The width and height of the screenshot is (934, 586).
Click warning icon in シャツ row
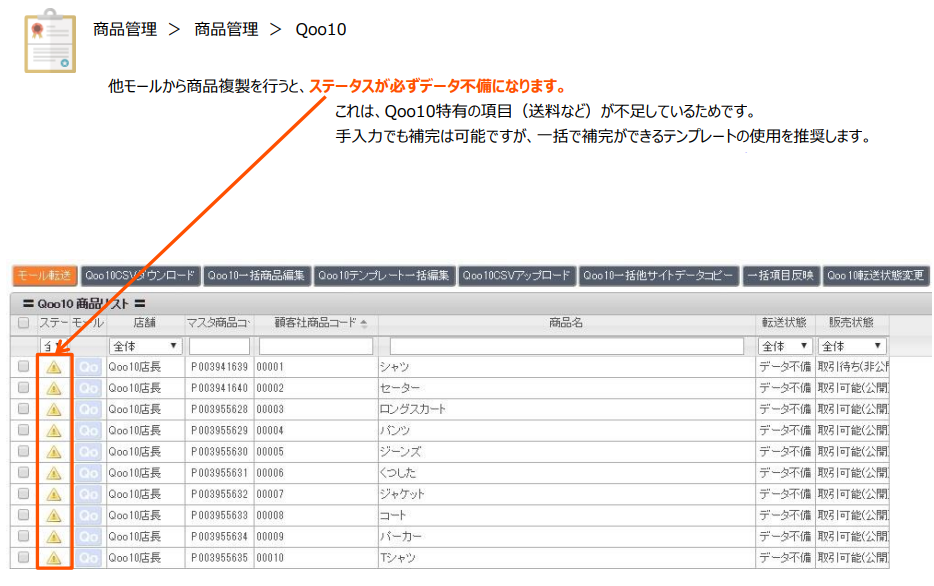[x=54, y=367]
